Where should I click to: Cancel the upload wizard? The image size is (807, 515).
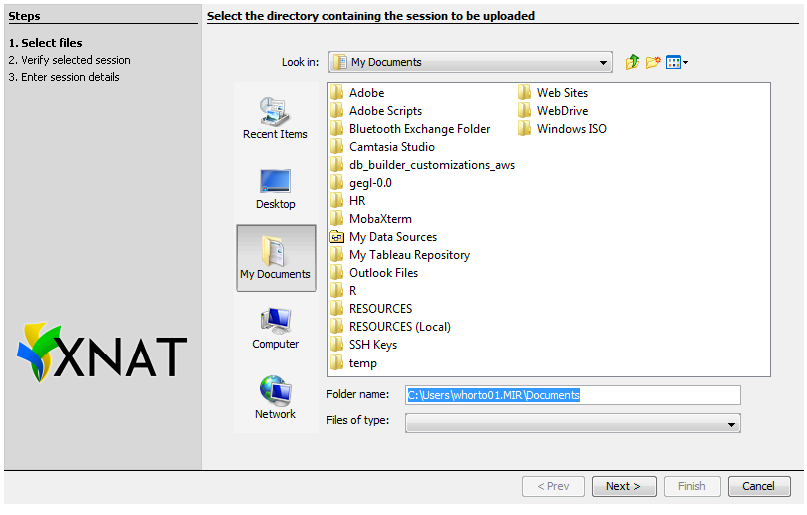pyautogui.click(x=759, y=486)
